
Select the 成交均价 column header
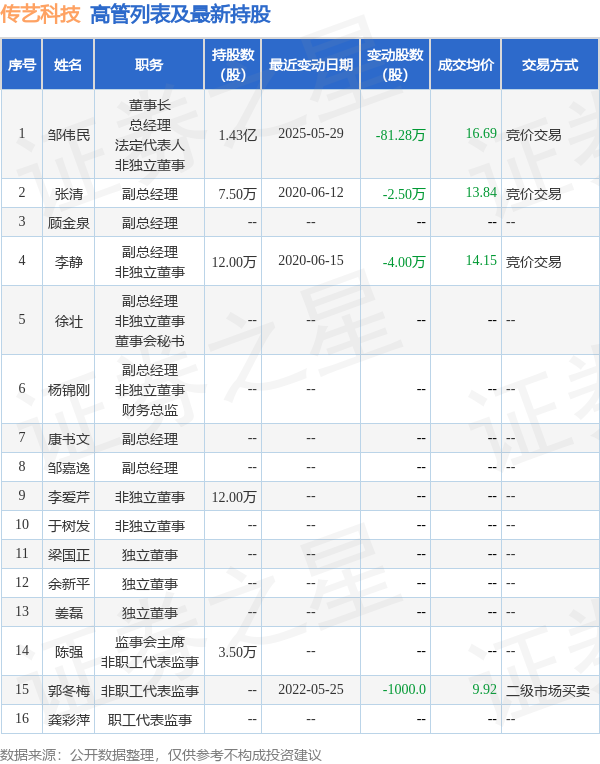point(466,65)
